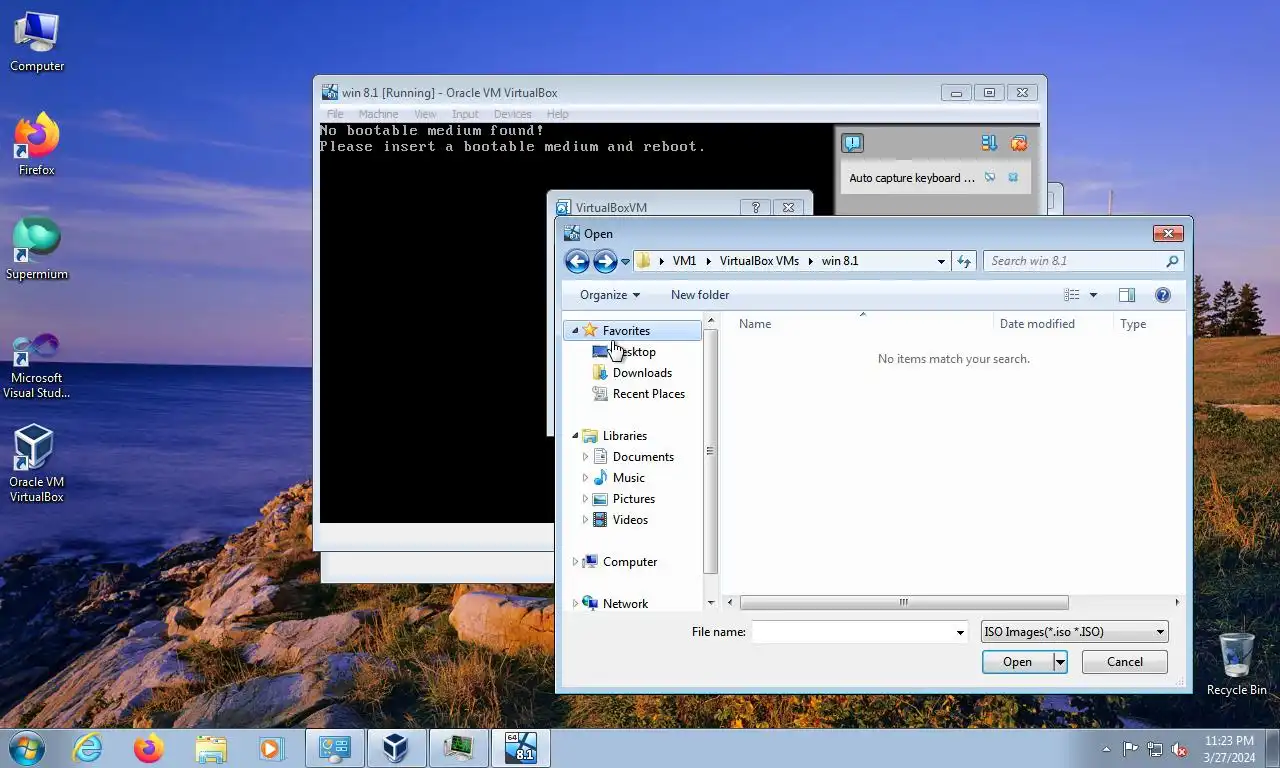Viewport: 1280px width, 768px height.
Task: Select Desktop under Favorites
Action: pyautogui.click(x=634, y=352)
